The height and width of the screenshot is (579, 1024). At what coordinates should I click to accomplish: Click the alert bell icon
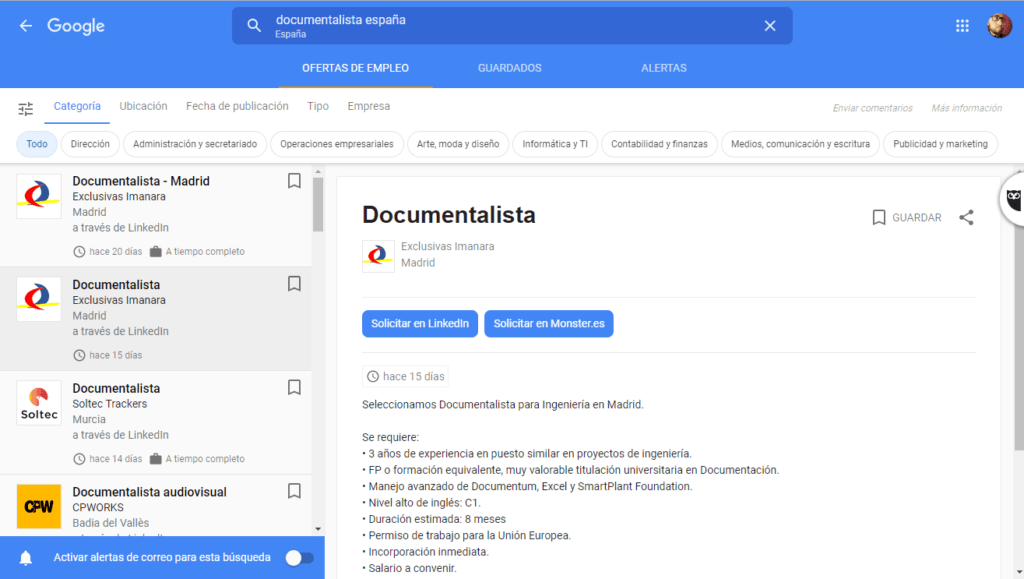[x=25, y=557]
